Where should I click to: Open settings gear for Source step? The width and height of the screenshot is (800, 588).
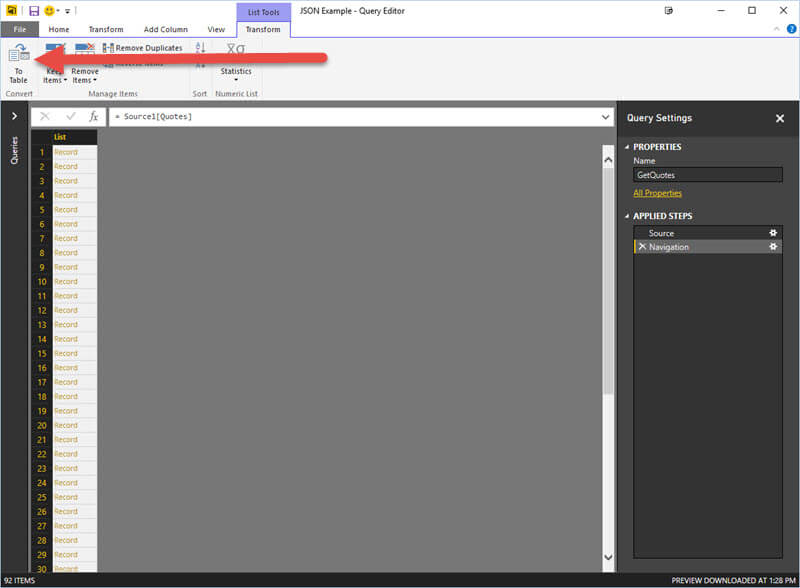(772, 233)
